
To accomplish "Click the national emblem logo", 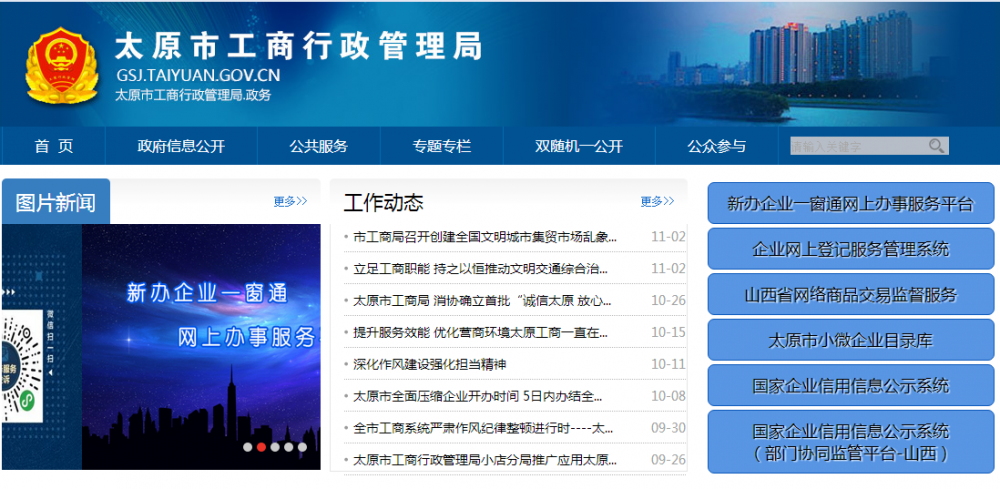I will [60, 65].
